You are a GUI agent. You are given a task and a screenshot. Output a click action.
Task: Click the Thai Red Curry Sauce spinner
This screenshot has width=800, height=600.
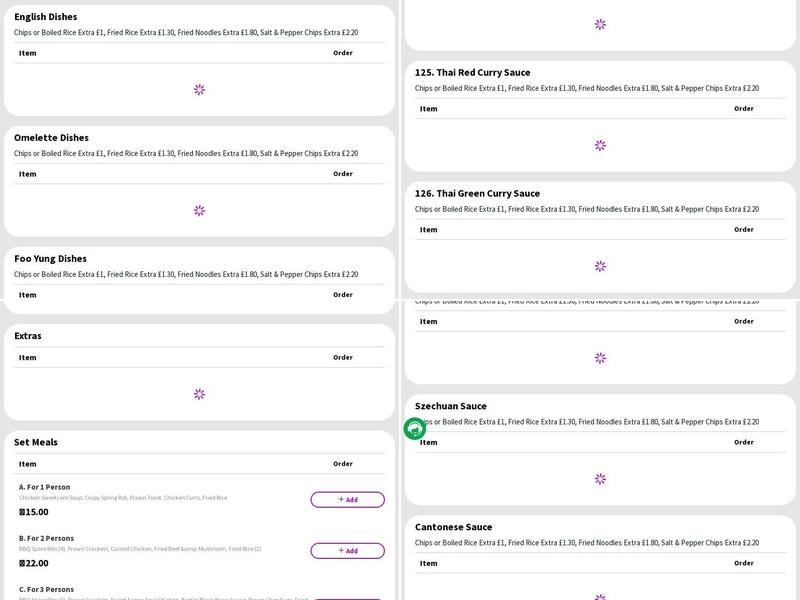(600, 145)
